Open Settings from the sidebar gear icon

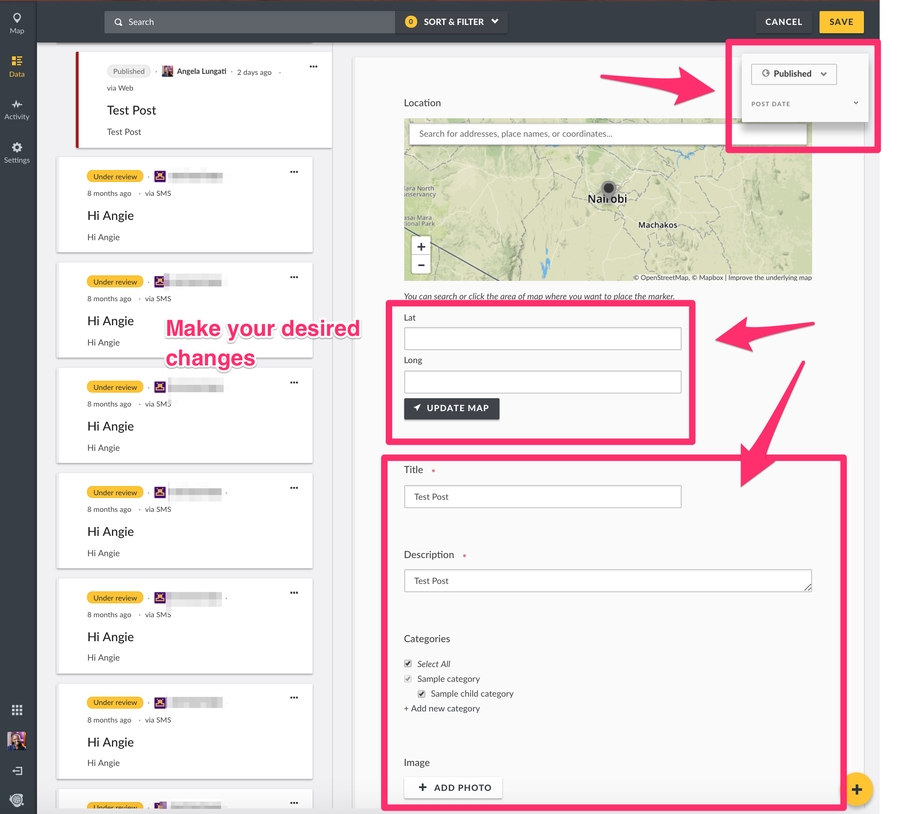[17, 152]
